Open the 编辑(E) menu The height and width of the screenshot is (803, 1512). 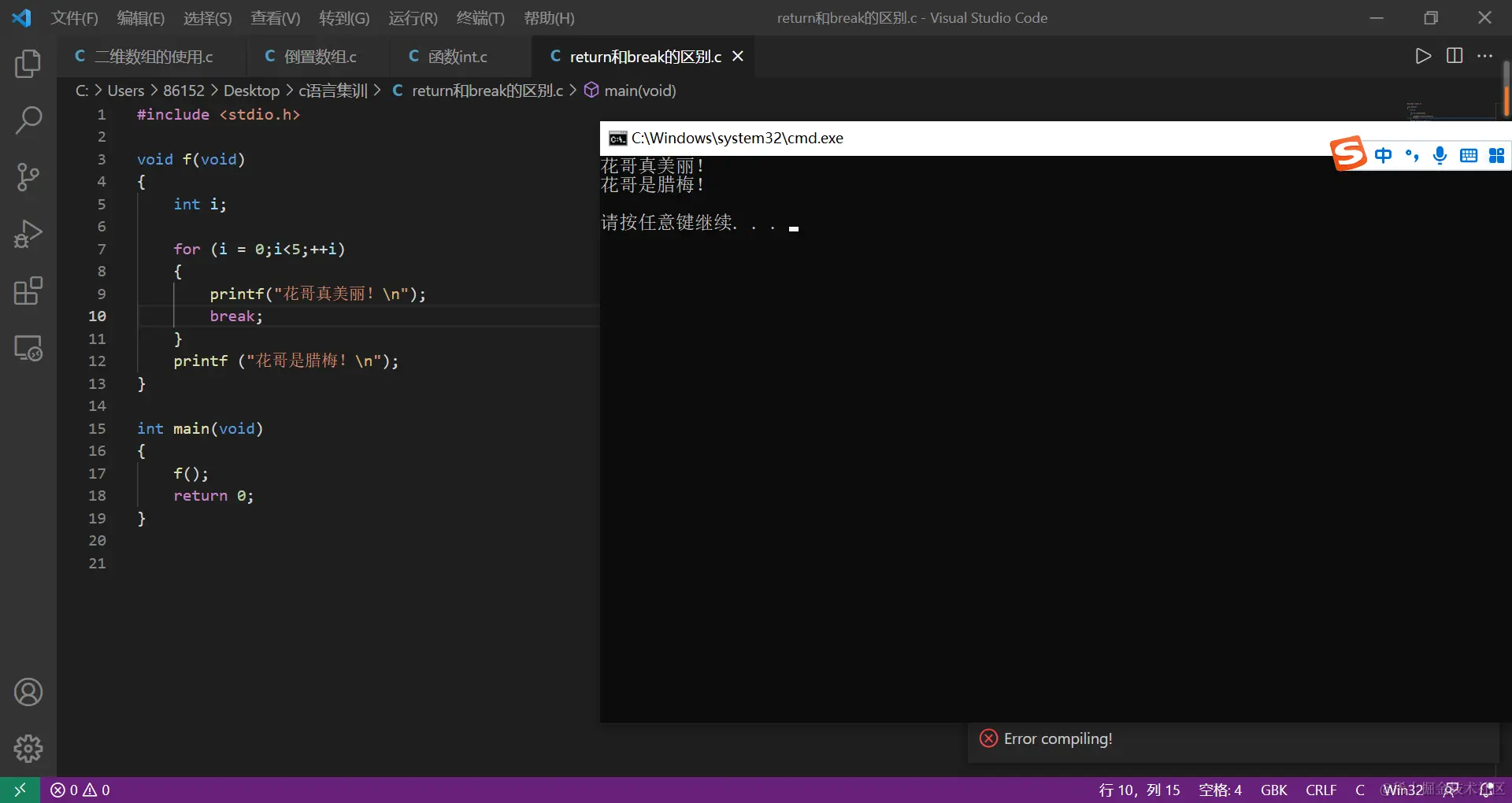click(141, 17)
